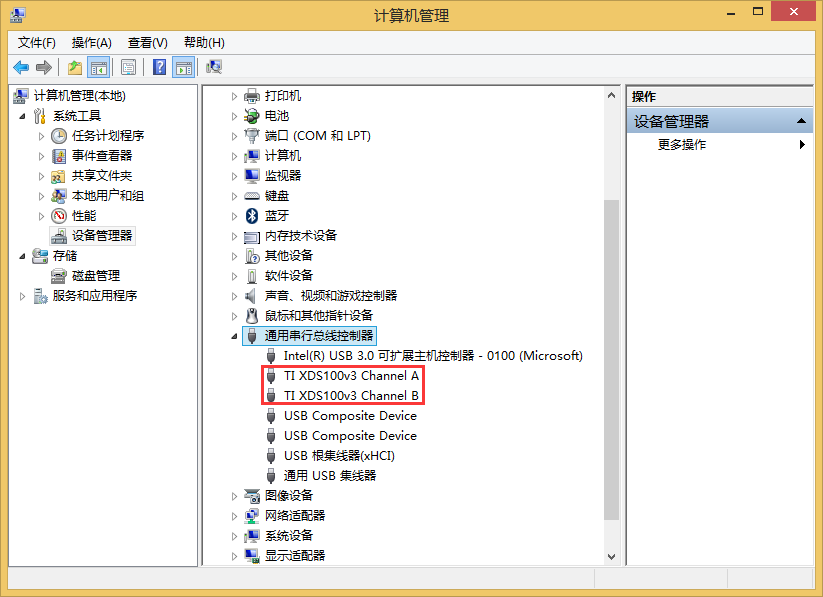Click the USB plug icon of TI XDS100v3 Channel A

tap(271, 376)
